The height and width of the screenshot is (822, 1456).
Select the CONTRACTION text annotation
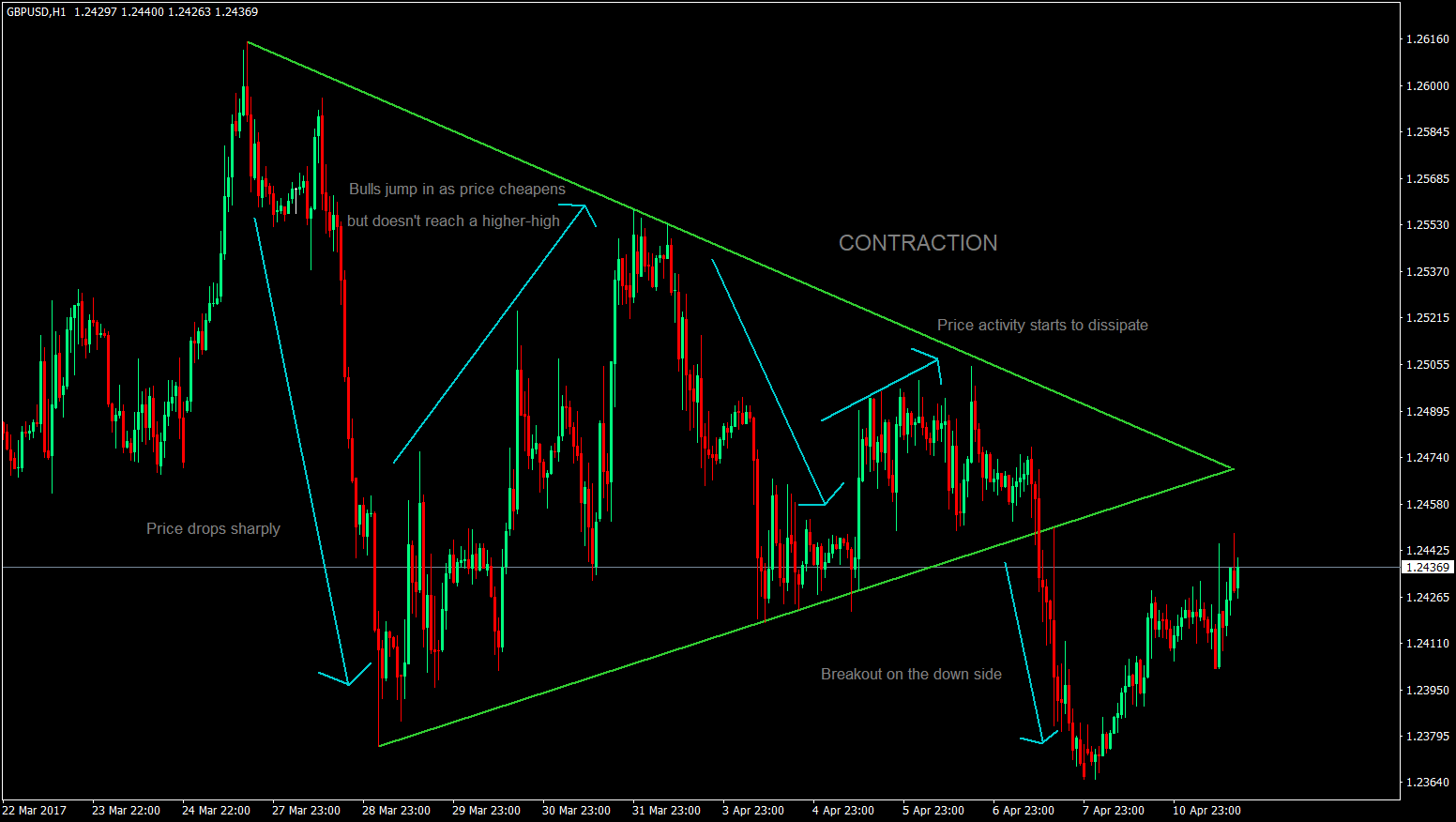(x=918, y=243)
